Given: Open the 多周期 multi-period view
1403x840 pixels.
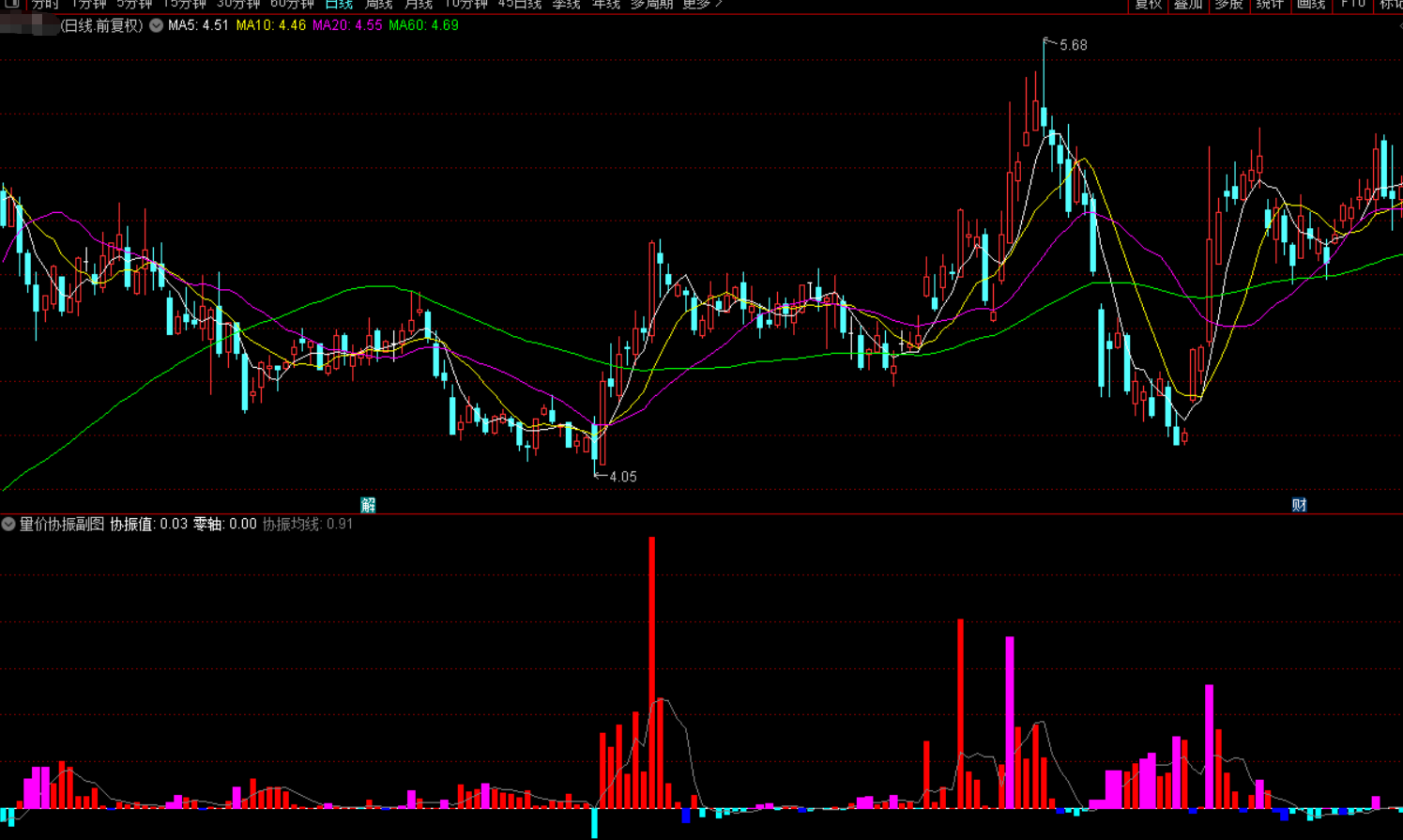Looking at the screenshot, I should point(651,5).
